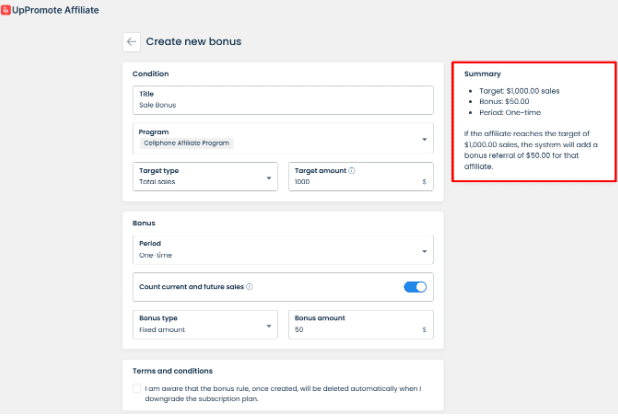The image size is (618, 416).
Task: Click the info icon beside Count current and future sales
Action: [x=249, y=287]
